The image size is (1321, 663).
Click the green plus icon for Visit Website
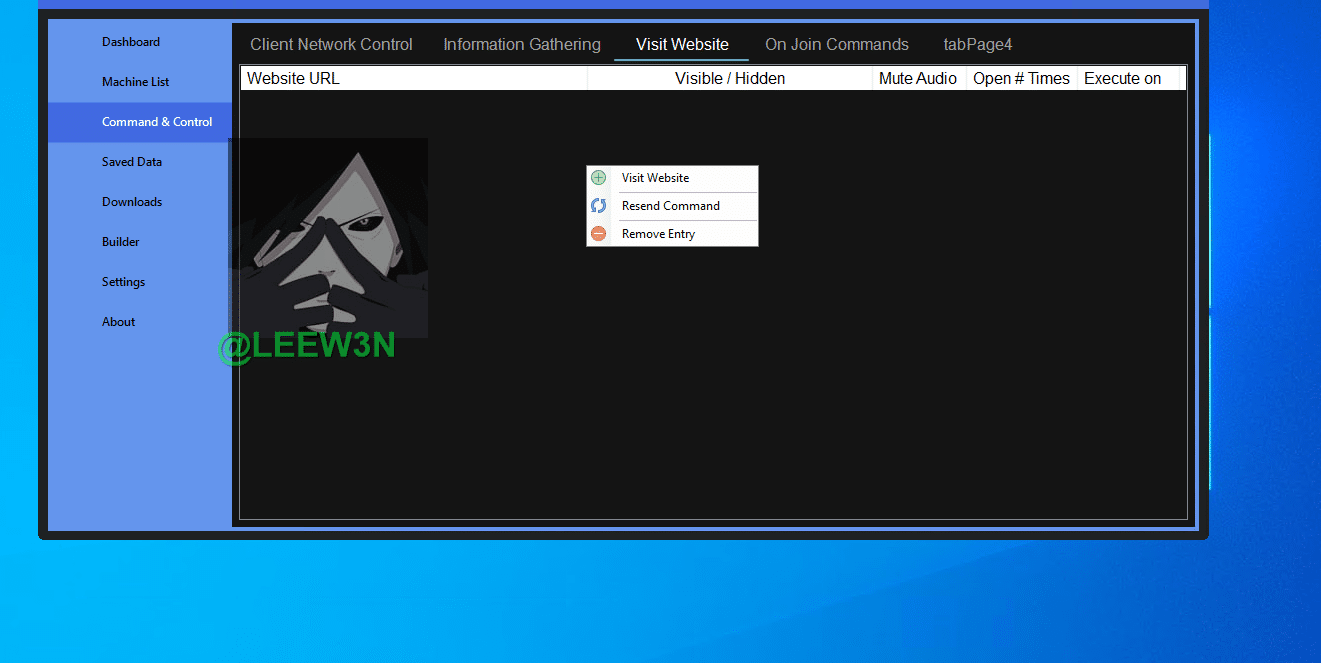[x=598, y=178]
